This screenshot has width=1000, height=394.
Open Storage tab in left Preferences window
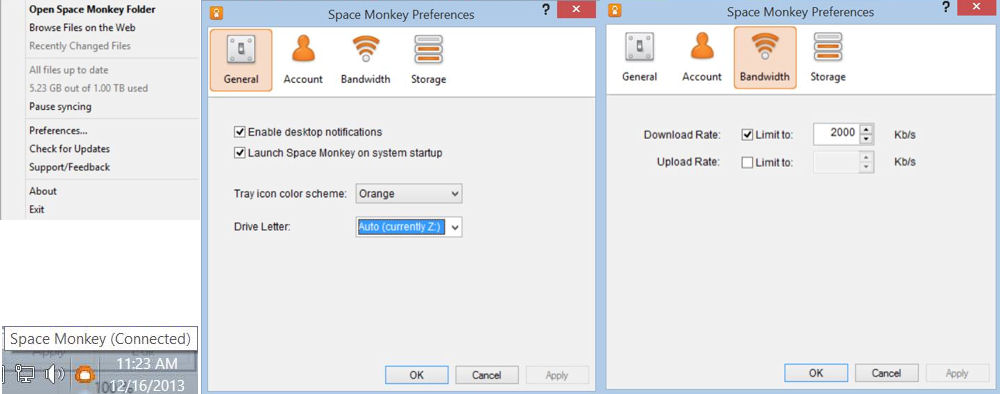point(428,60)
